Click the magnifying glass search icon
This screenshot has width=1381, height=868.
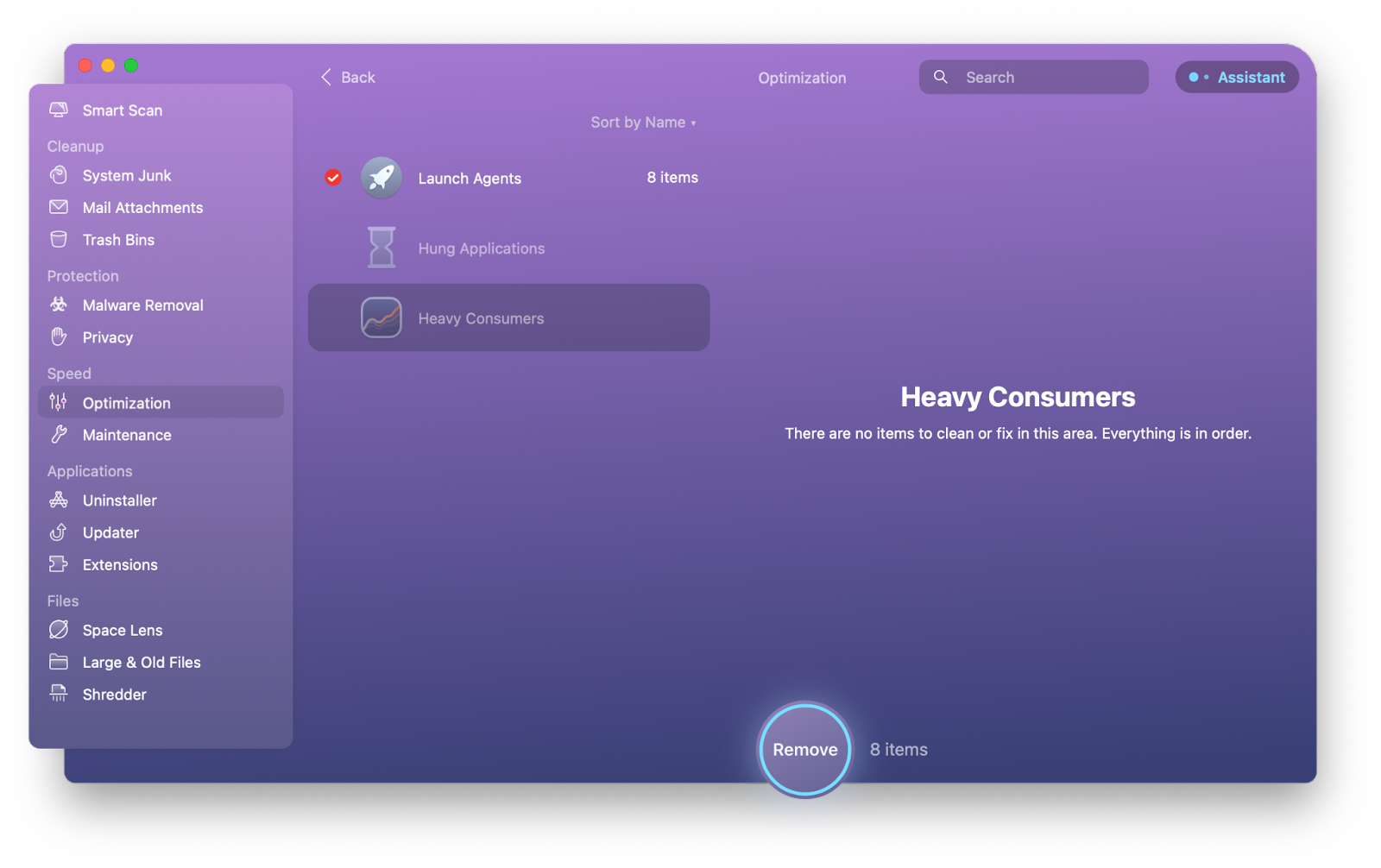point(941,77)
